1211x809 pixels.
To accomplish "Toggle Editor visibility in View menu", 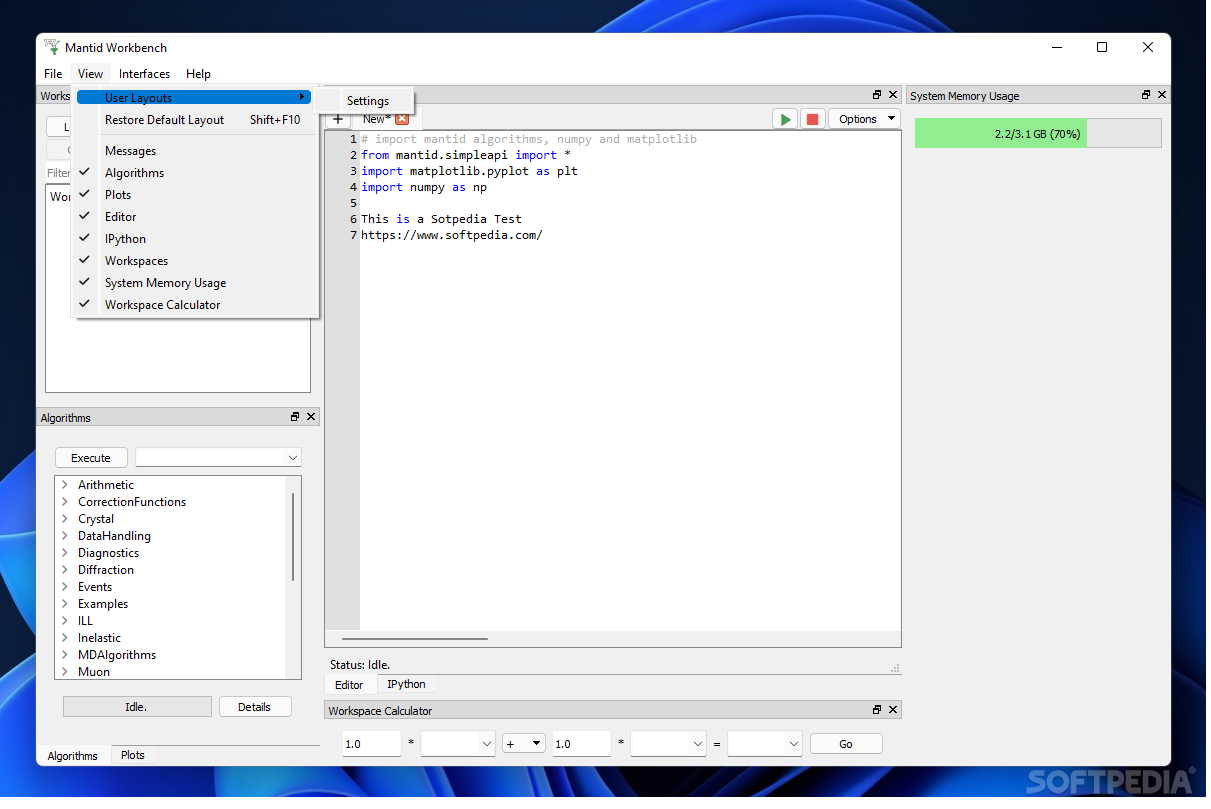I will point(196,217).
